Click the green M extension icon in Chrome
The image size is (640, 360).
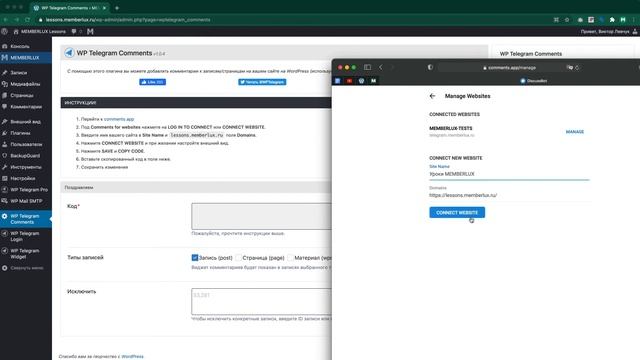pyautogui.click(x=622, y=20)
